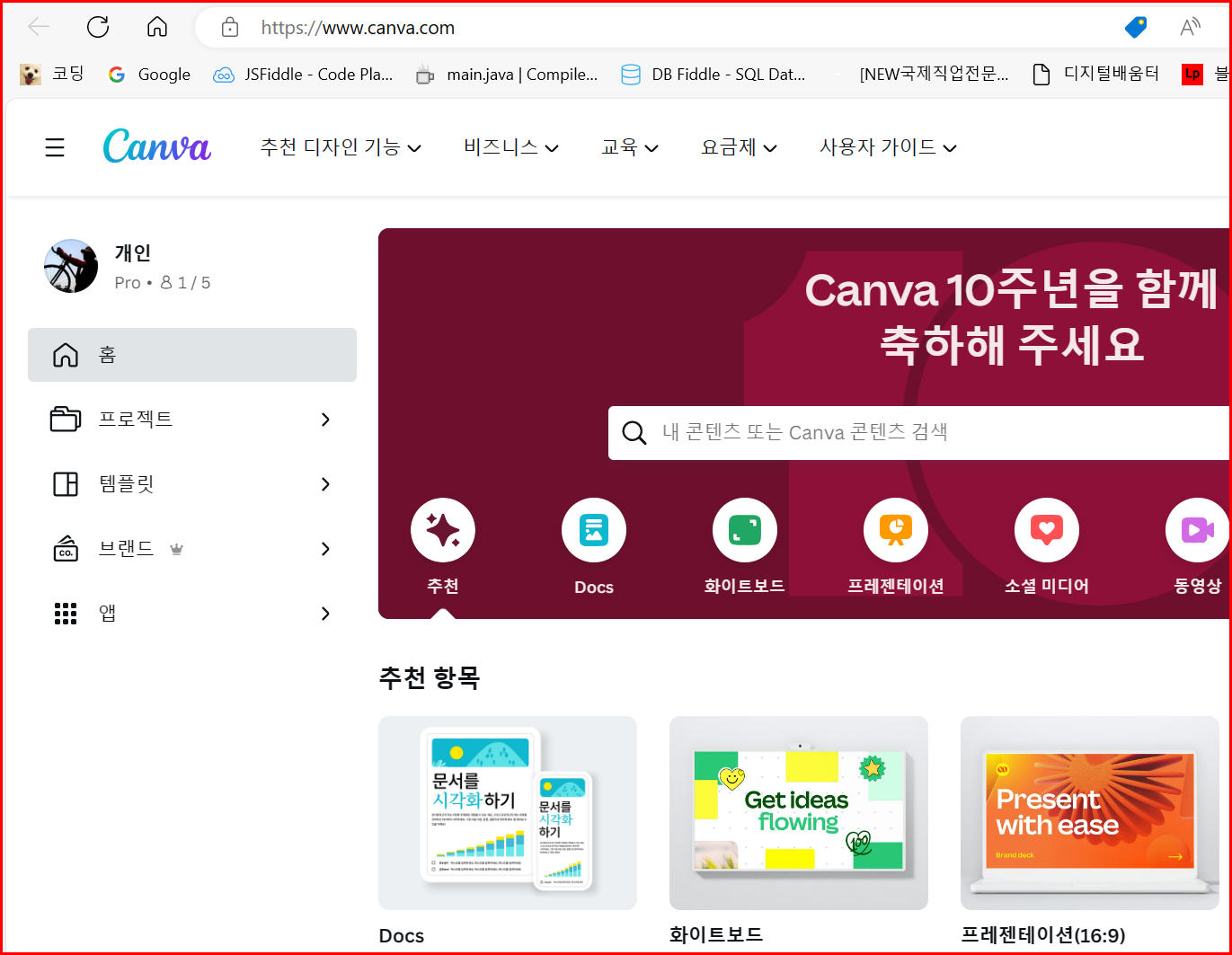This screenshot has width=1232, height=955.
Task: Click the Docs caption under first thumbnail
Action: [x=402, y=935]
